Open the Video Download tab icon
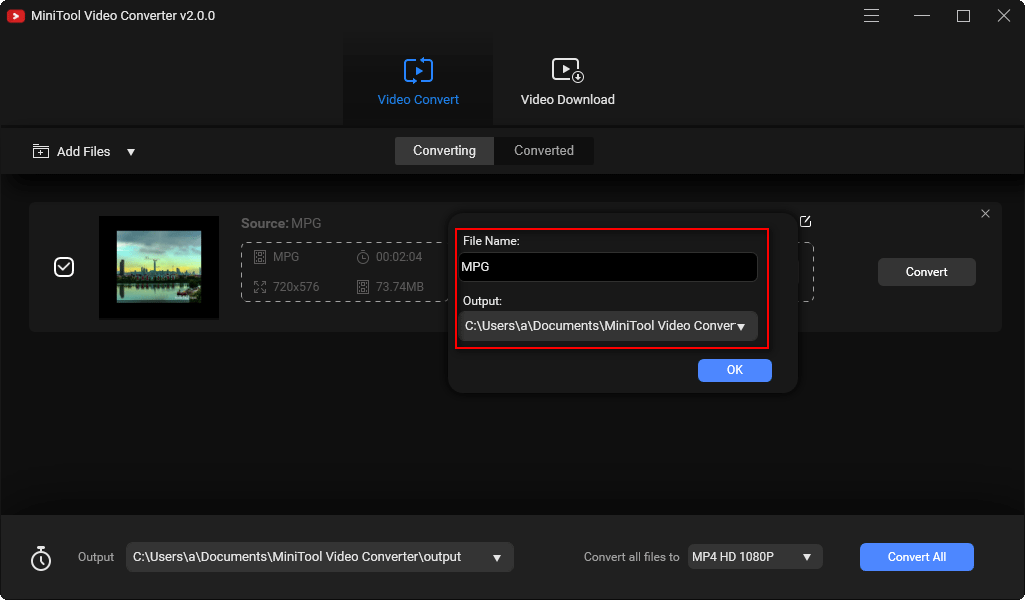This screenshot has width=1025, height=600. (566, 70)
